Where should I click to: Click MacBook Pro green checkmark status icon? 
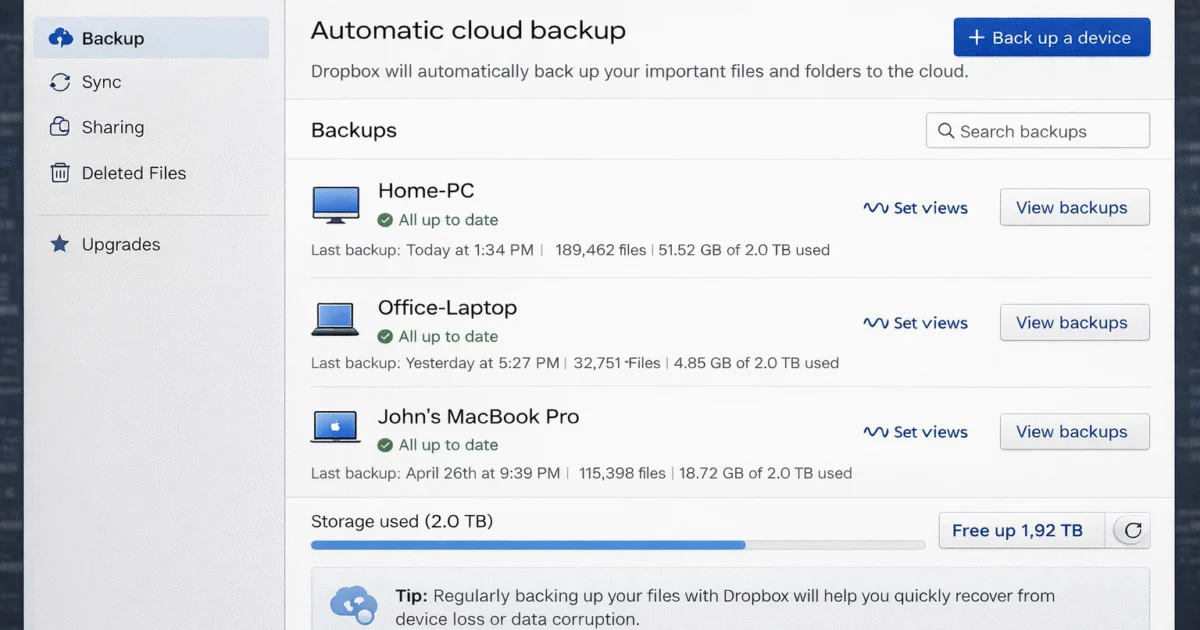pyautogui.click(x=385, y=445)
